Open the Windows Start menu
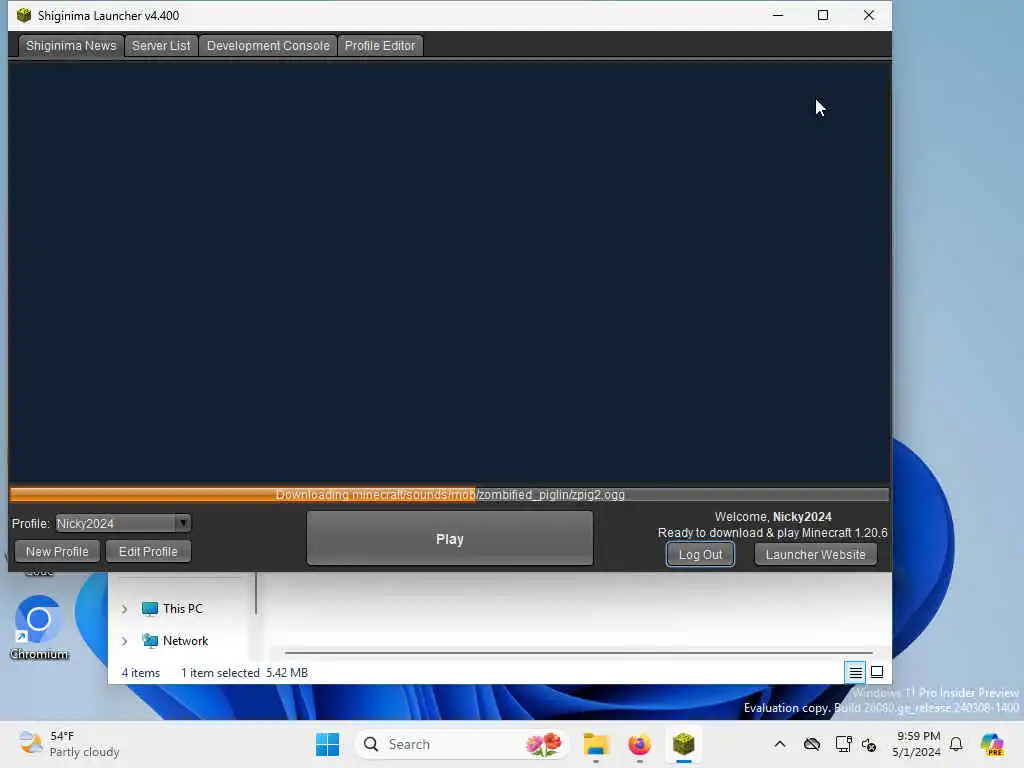This screenshot has height=768, width=1024. point(327,744)
